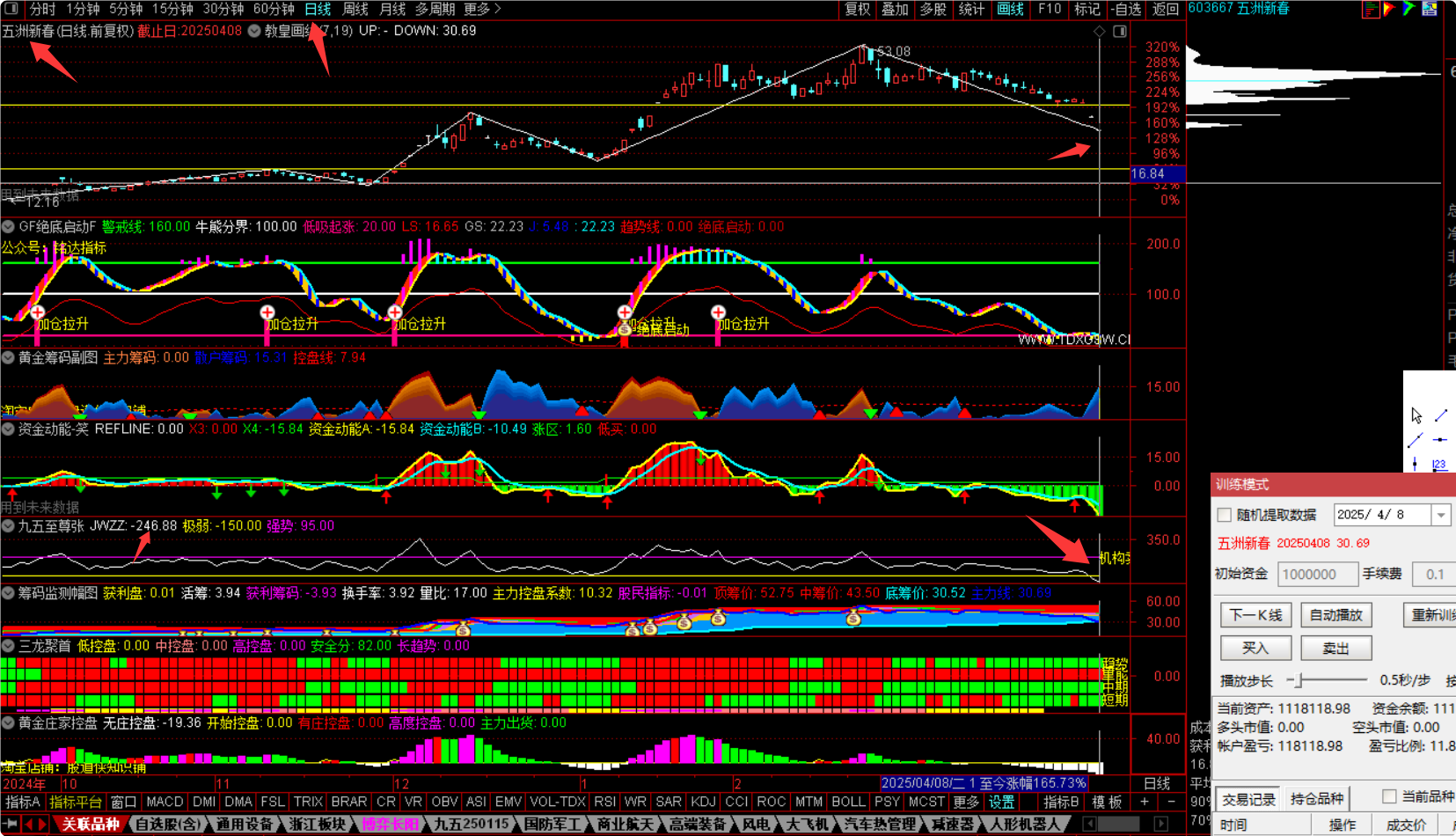
Task: Click the red-yellow arrow icon in the top-right panel
Action: pos(1389,9)
